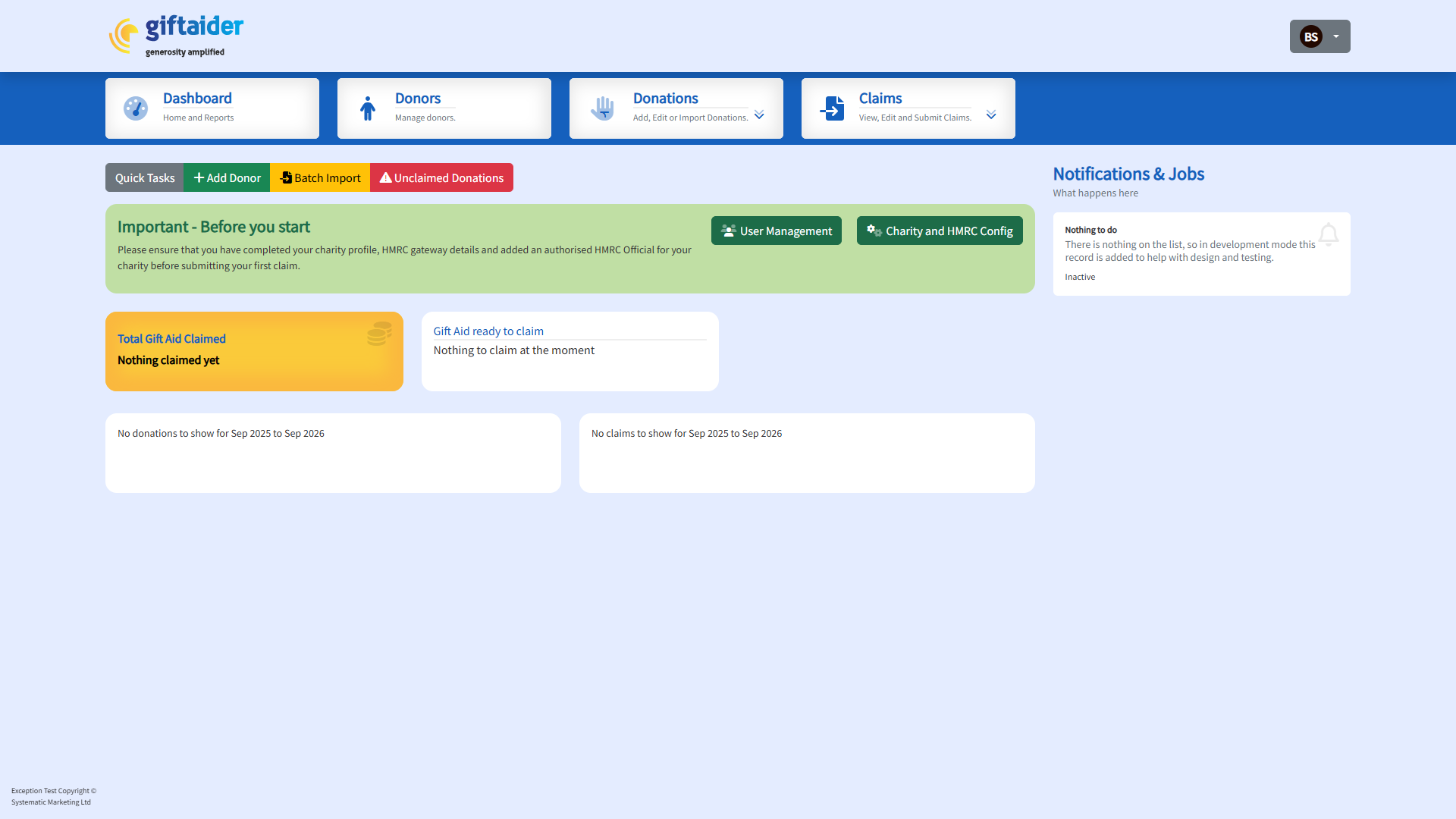Open User Management

pyautogui.click(x=777, y=231)
